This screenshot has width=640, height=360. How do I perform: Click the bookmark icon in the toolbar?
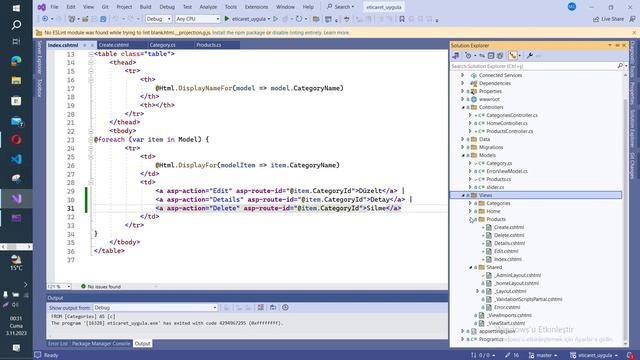(402, 19)
